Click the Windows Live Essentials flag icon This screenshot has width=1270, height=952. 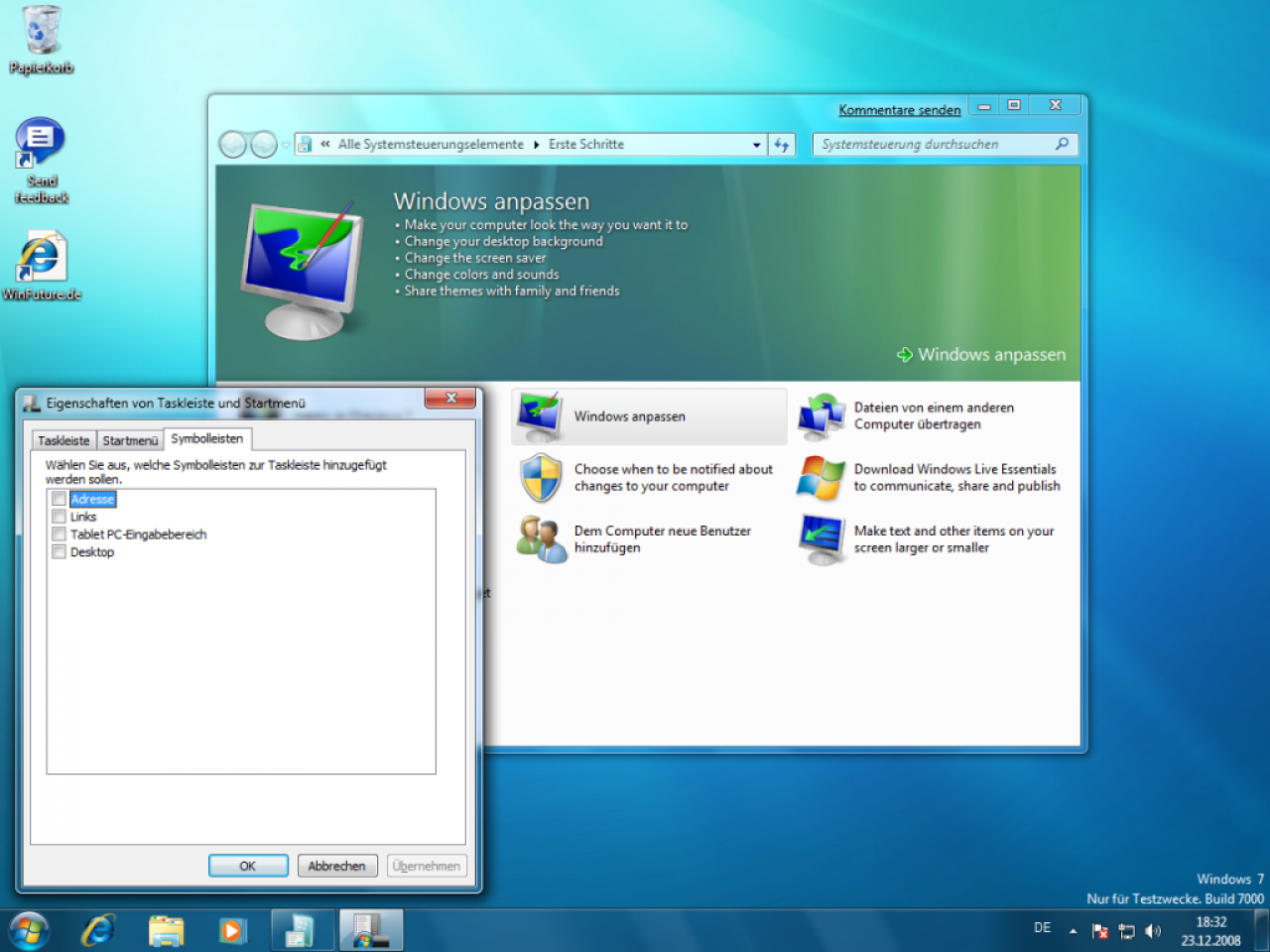pos(821,478)
